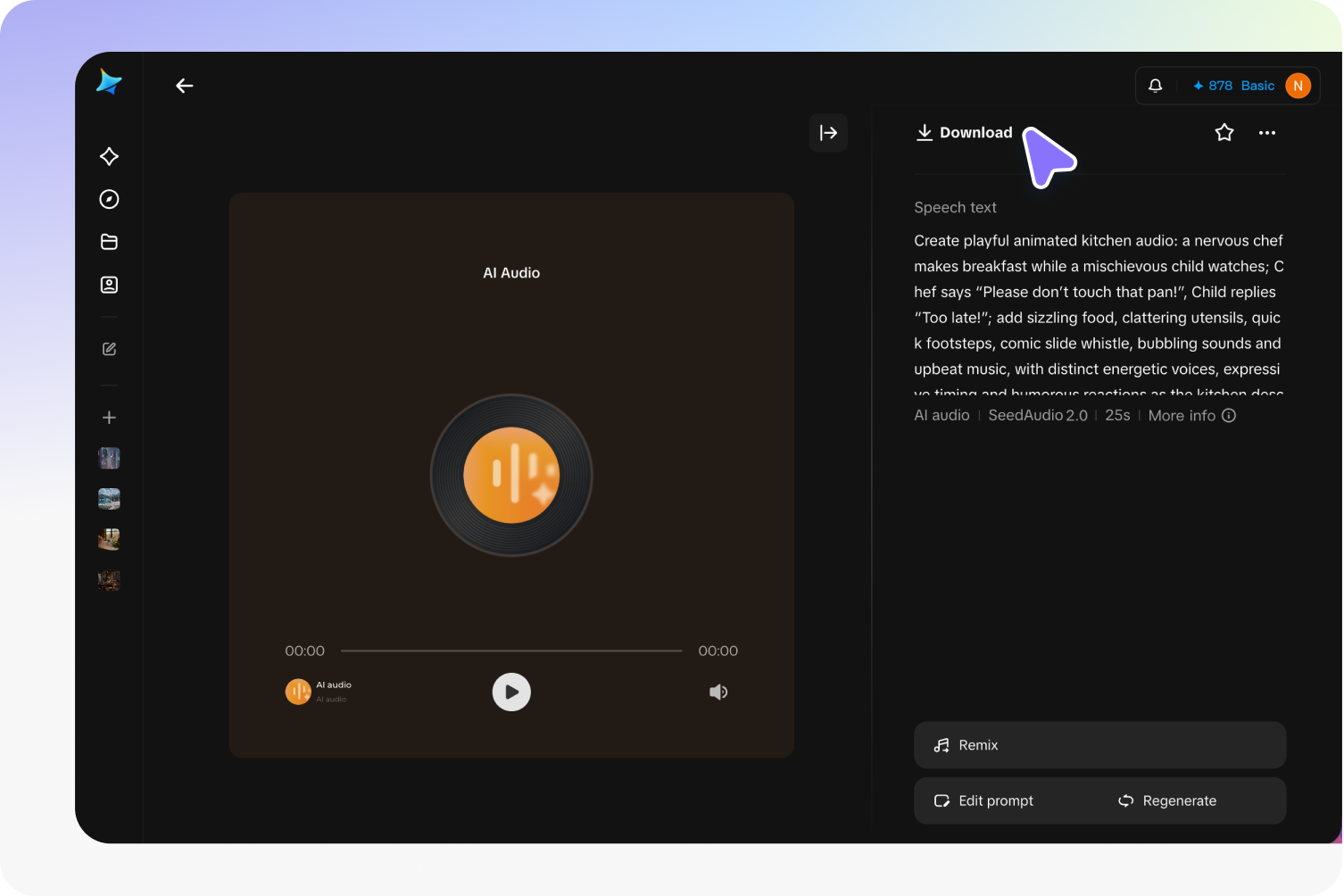Open the three-dot more options menu
This screenshot has width=1344, height=896.
(1267, 133)
